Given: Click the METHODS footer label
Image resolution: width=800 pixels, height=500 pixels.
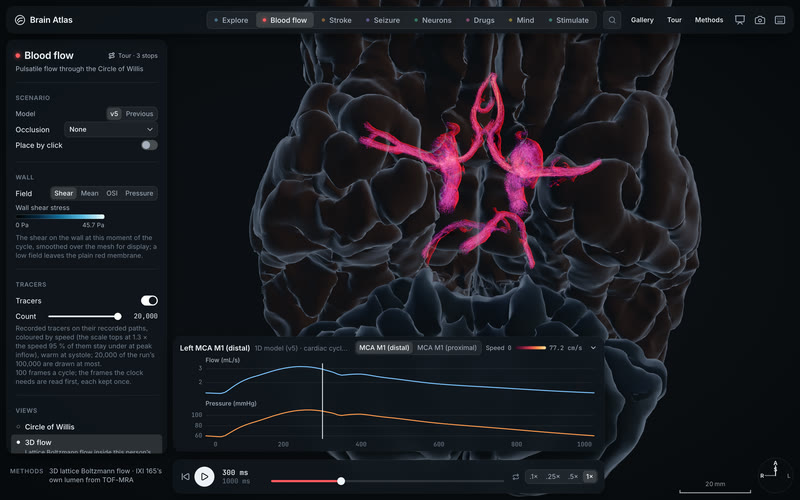Looking at the screenshot, I should coord(27,471).
